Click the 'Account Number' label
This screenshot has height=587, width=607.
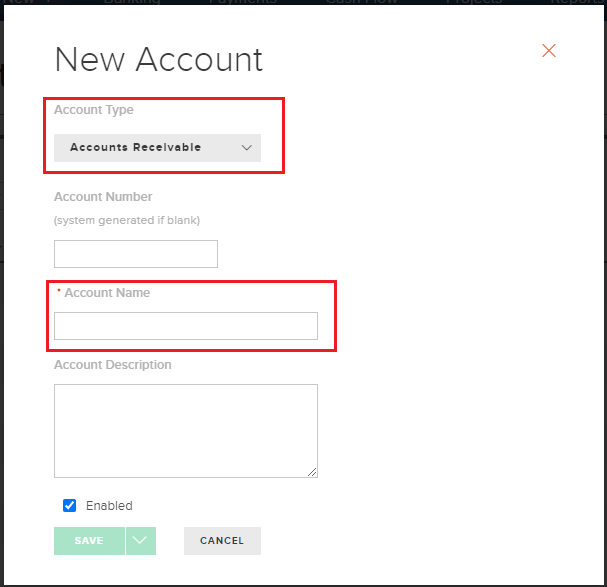click(103, 197)
